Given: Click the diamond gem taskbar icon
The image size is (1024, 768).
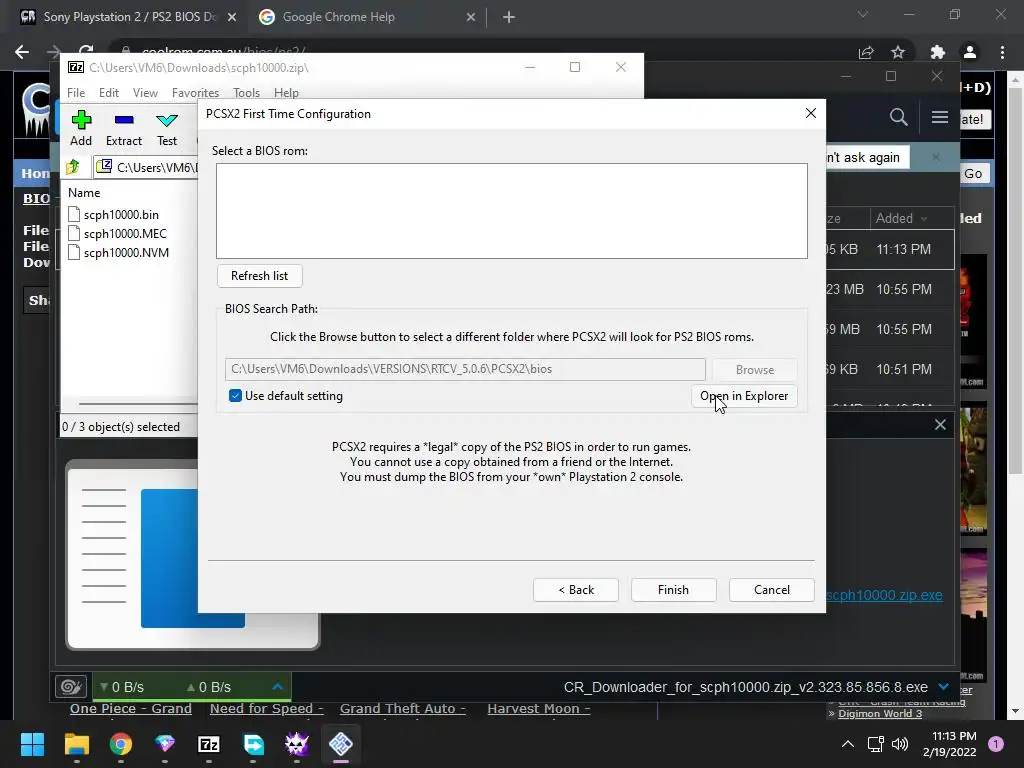Looking at the screenshot, I should [165, 744].
